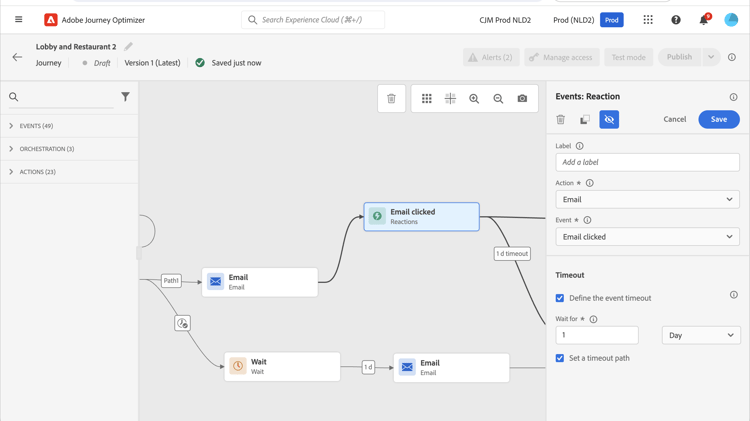Screen dimensions: 750x421
Task: Expand the ORCHESTRATION (3) category
Action: (x=11, y=149)
